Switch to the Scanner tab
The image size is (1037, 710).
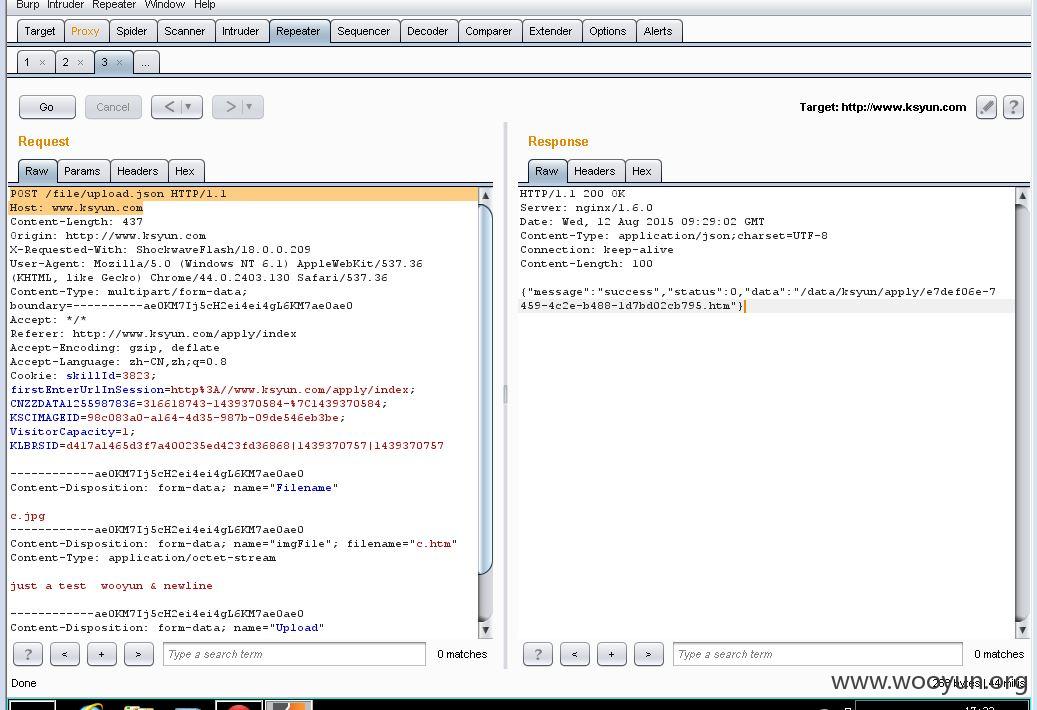[x=185, y=31]
